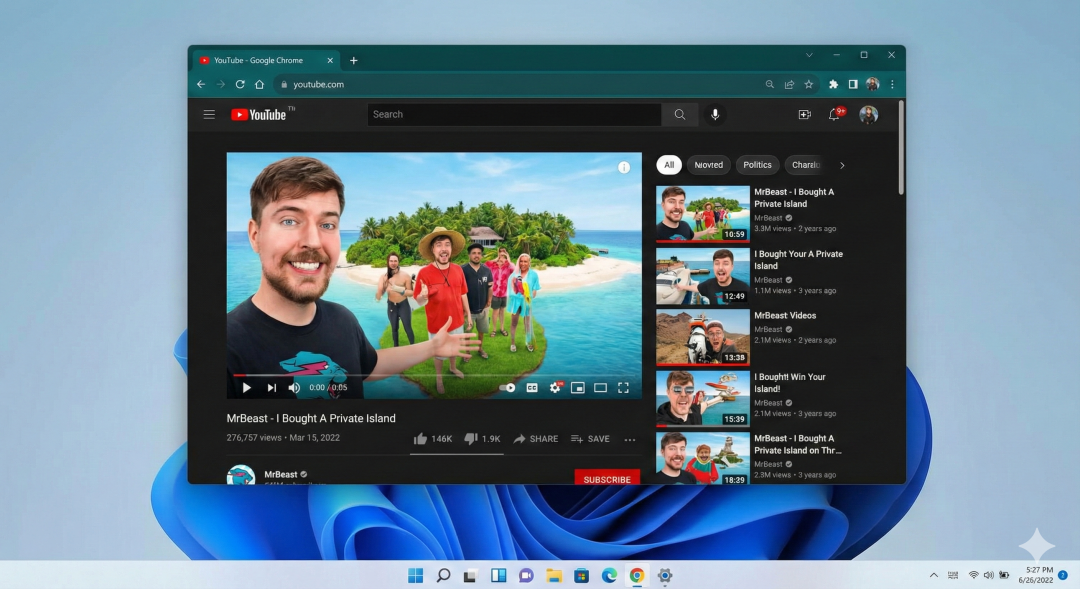Viewport: 1080px width, 589px height.
Task: Open Chrome three-dot menu
Action: click(x=892, y=84)
